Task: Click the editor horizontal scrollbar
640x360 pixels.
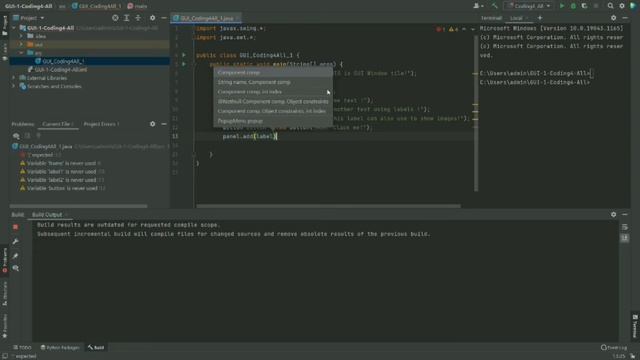Action: (328, 206)
